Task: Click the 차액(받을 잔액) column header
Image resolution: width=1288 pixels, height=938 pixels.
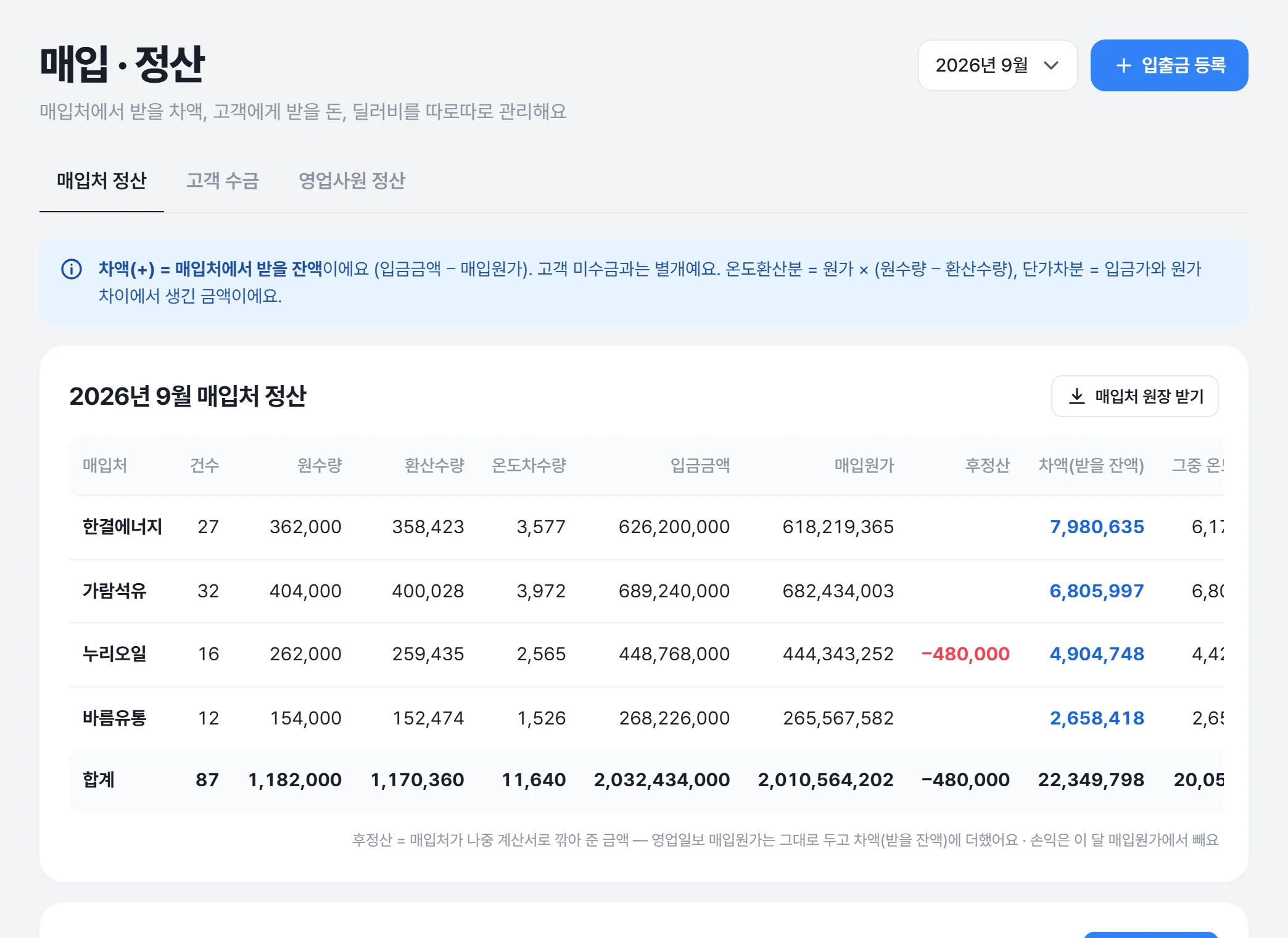Action: pyautogui.click(x=1091, y=465)
